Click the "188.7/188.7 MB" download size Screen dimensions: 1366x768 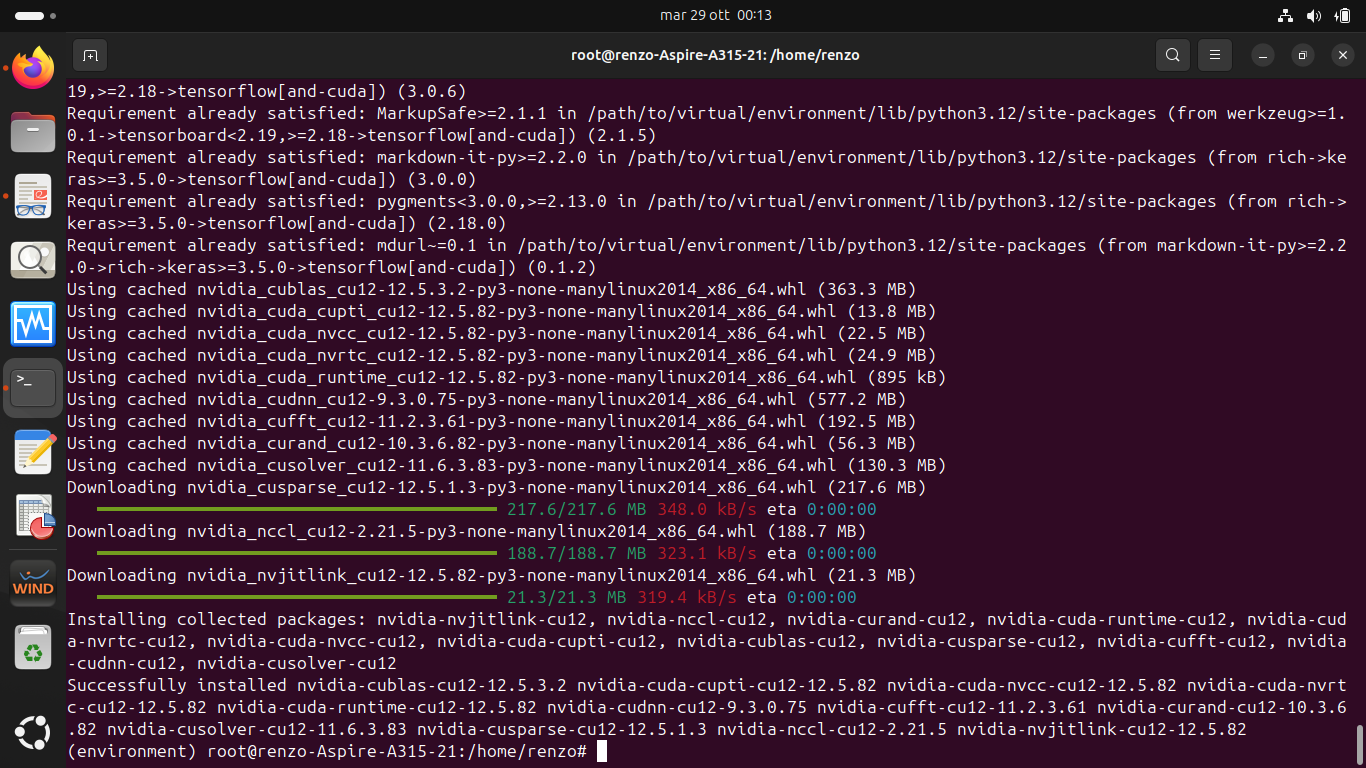[576, 553]
